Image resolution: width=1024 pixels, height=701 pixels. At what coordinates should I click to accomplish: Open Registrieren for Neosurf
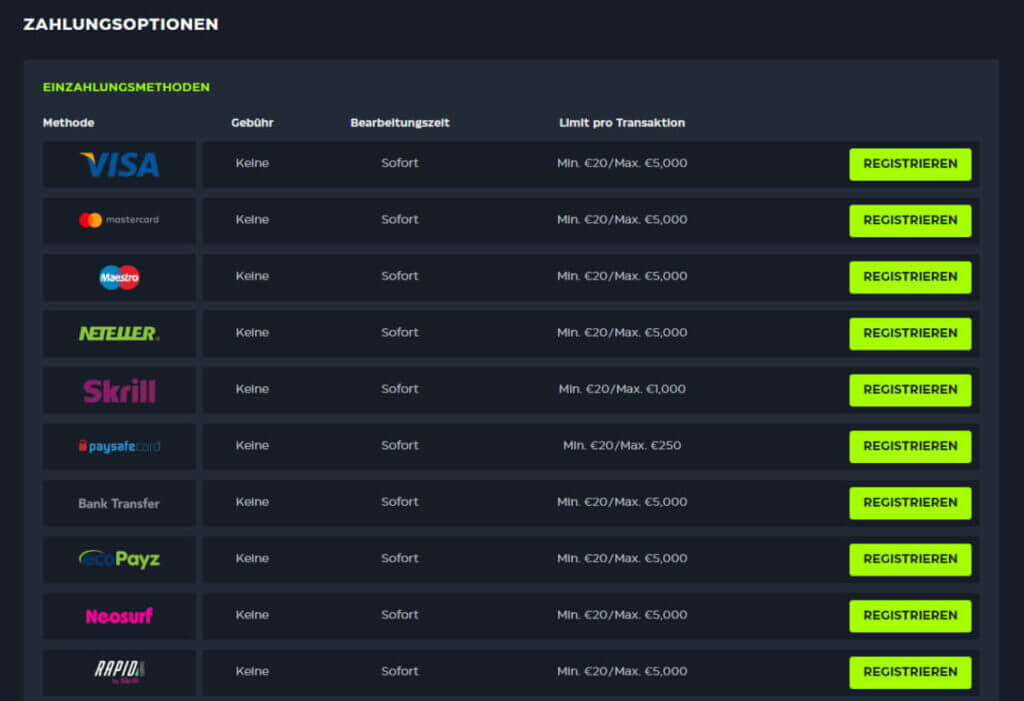tap(910, 615)
